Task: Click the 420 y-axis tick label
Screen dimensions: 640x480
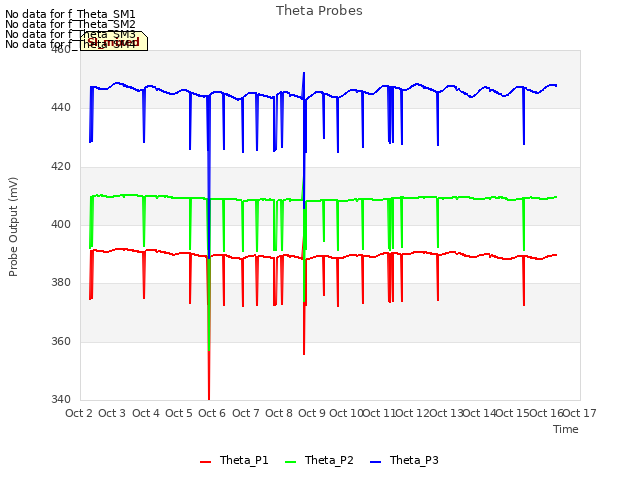Action: [x=61, y=167]
